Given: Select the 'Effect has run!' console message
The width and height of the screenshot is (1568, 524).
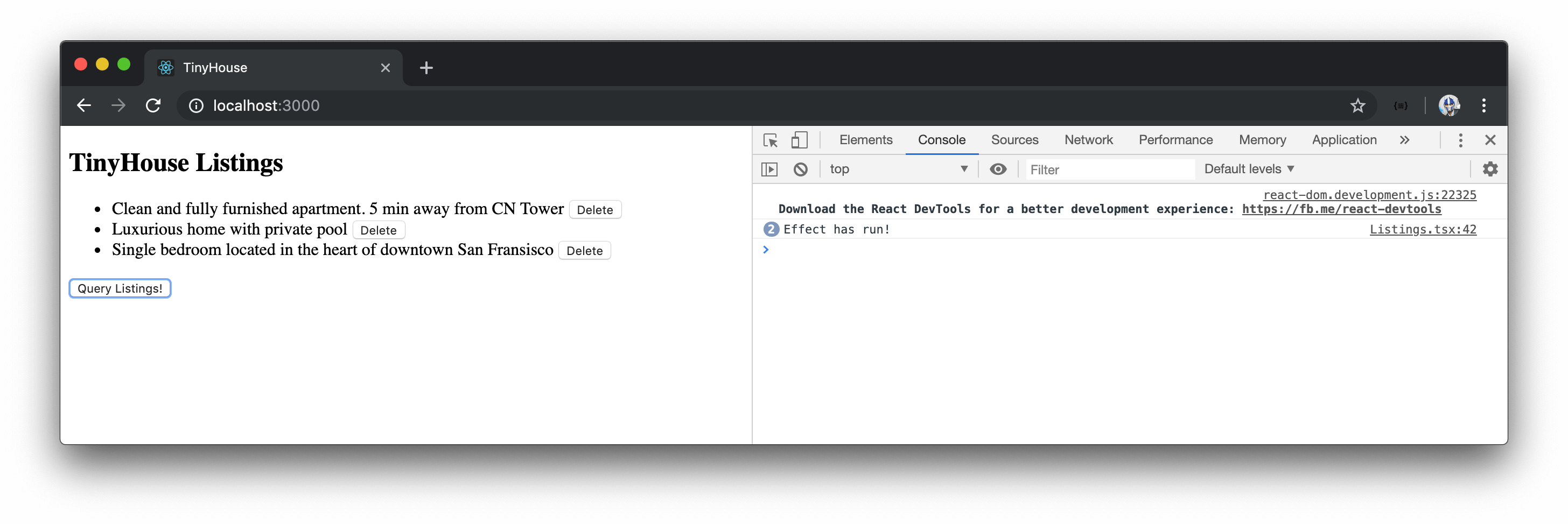Looking at the screenshot, I should point(836,229).
